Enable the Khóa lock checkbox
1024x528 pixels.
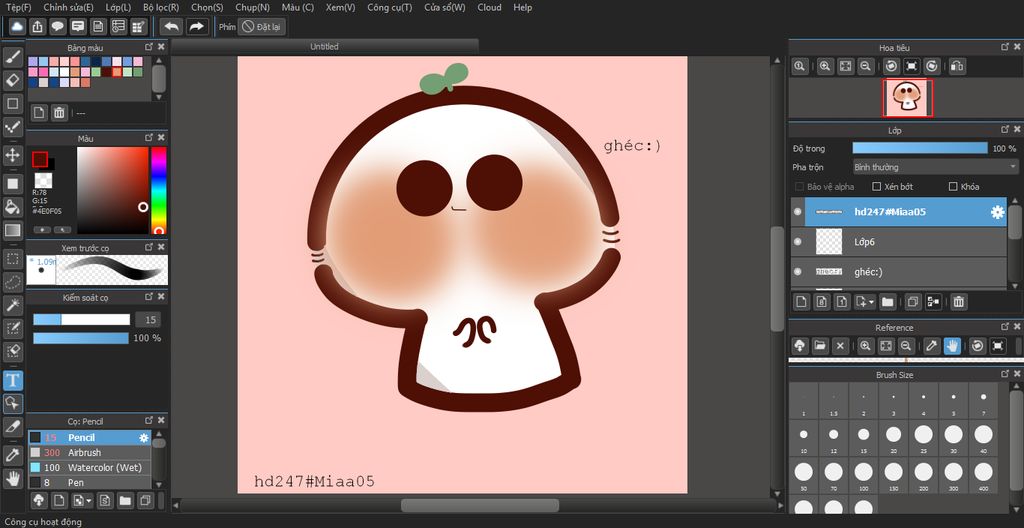953,187
